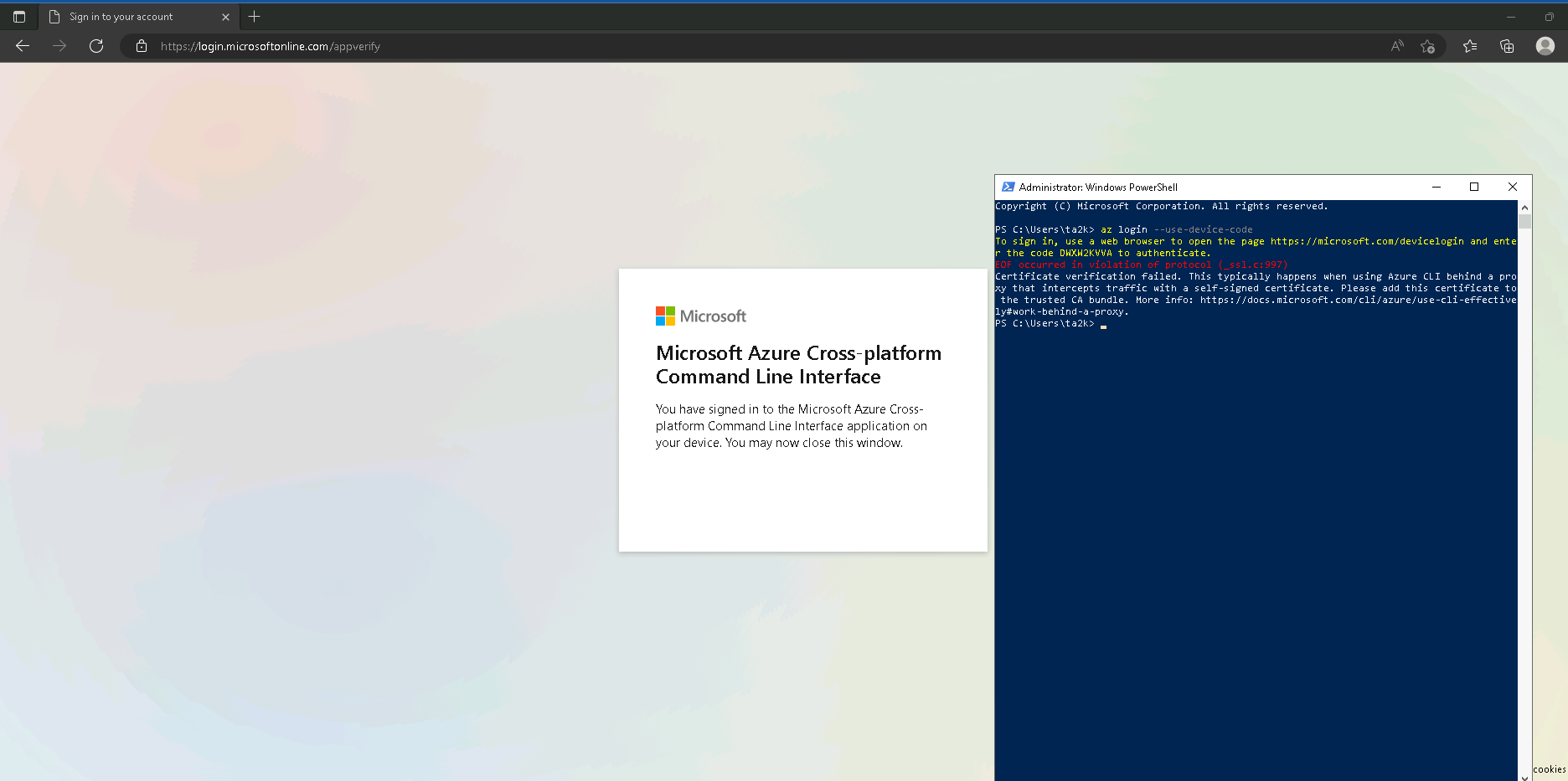View site information via the lock icon
Screen dimensions: 1568x781
[x=141, y=46]
